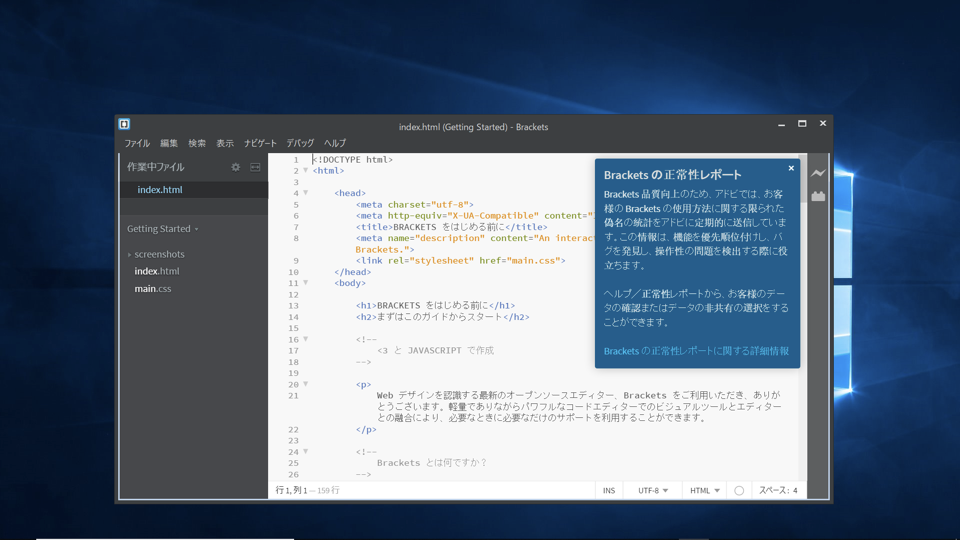Expand the screenshots folder
This screenshot has height=540, width=960.
[129, 255]
